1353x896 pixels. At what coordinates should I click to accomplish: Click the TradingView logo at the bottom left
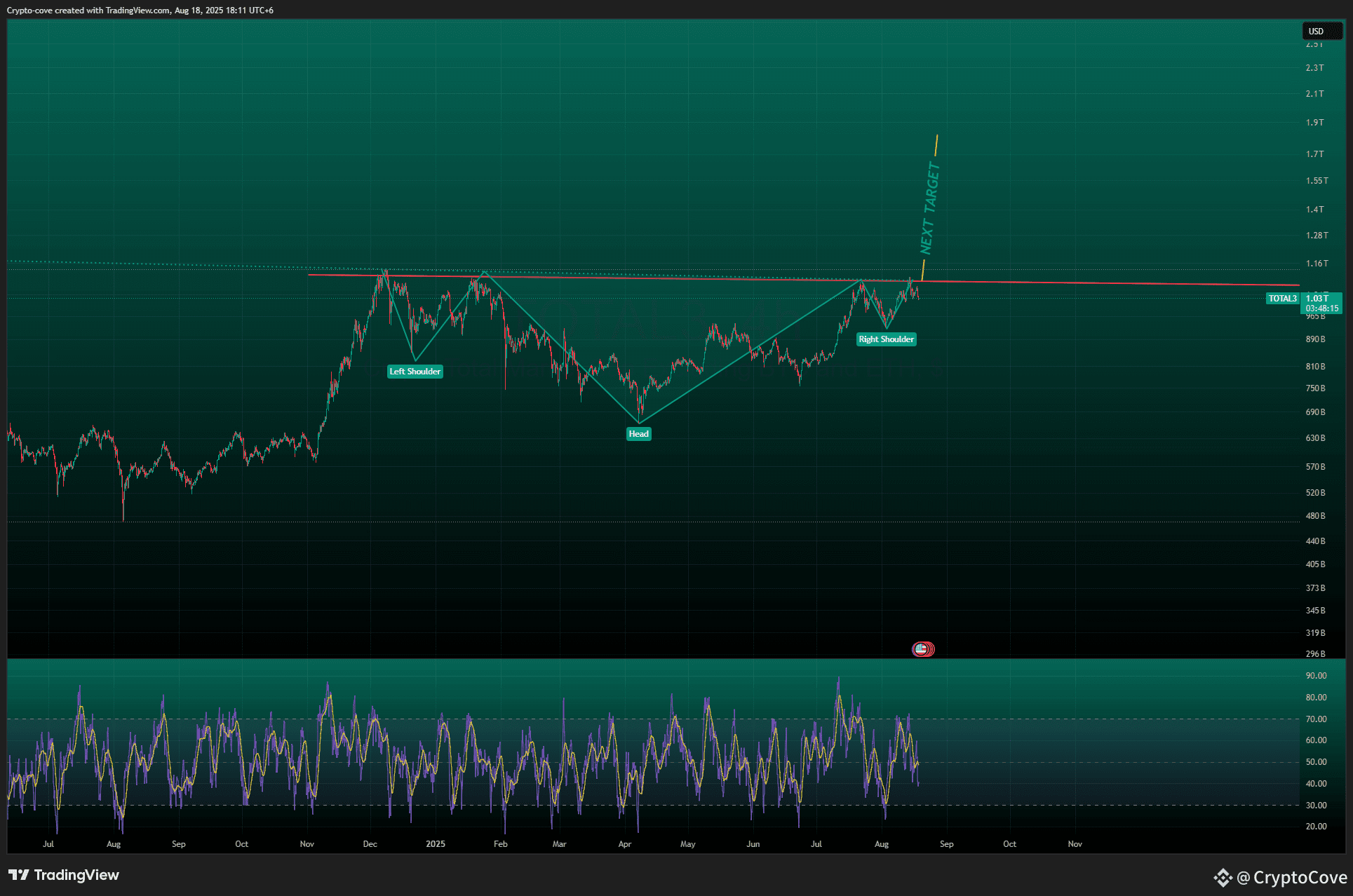pyautogui.click(x=64, y=875)
